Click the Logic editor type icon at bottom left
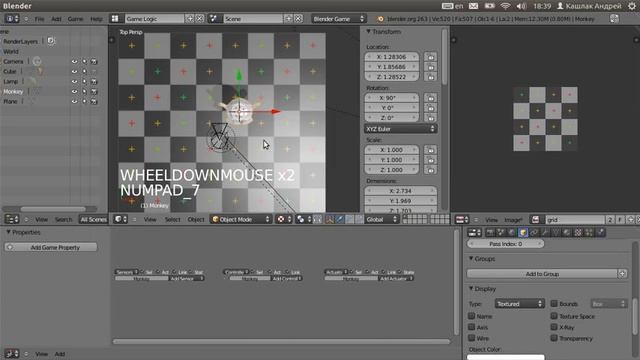Screen dimensions: 640x360 pos(11,353)
